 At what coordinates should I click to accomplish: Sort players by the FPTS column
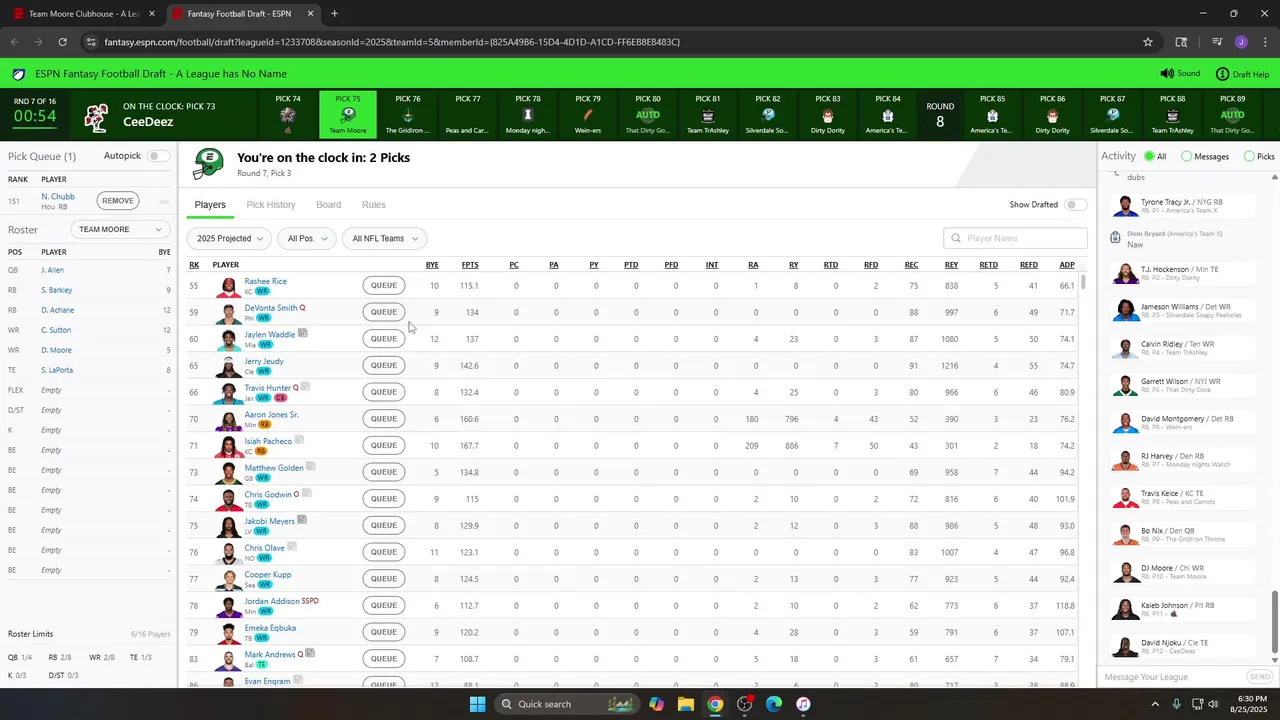pyautogui.click(x=470, y=265)
